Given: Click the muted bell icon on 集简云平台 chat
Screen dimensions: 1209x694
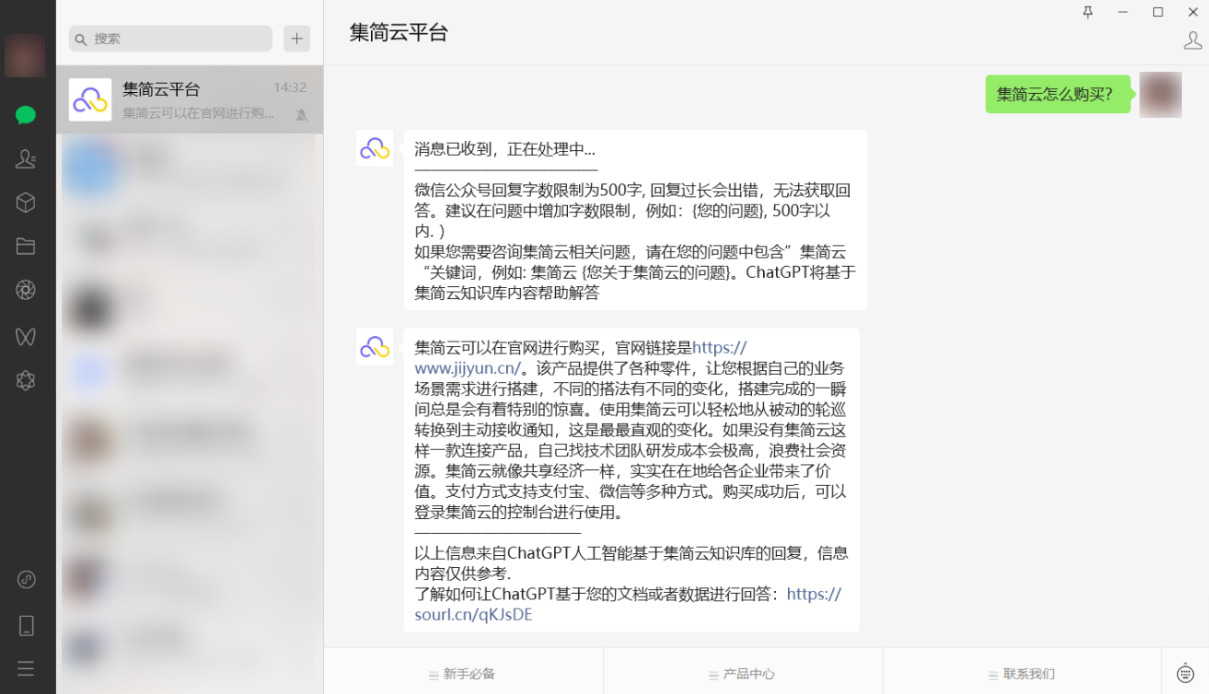Looking at the screenshot, I should coord(301,115).
